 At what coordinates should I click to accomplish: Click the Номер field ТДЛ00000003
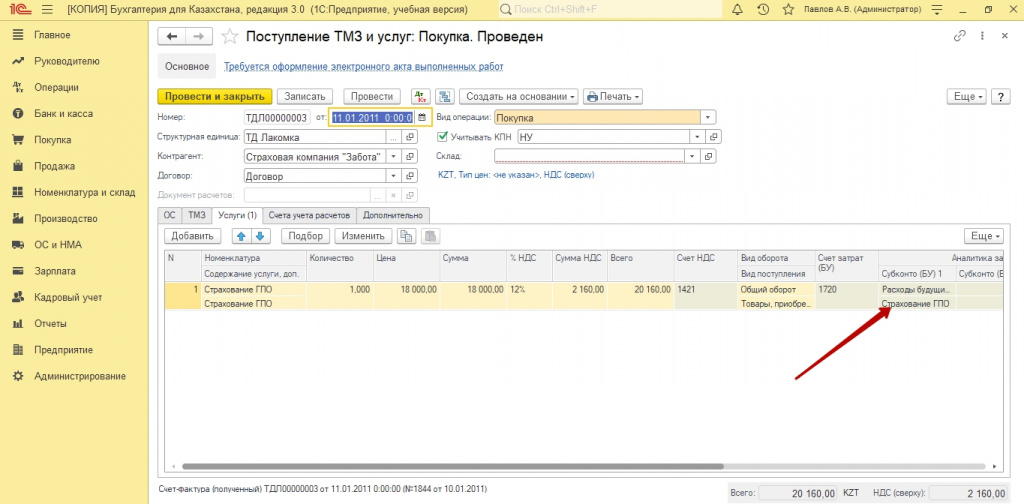[276, 118]
